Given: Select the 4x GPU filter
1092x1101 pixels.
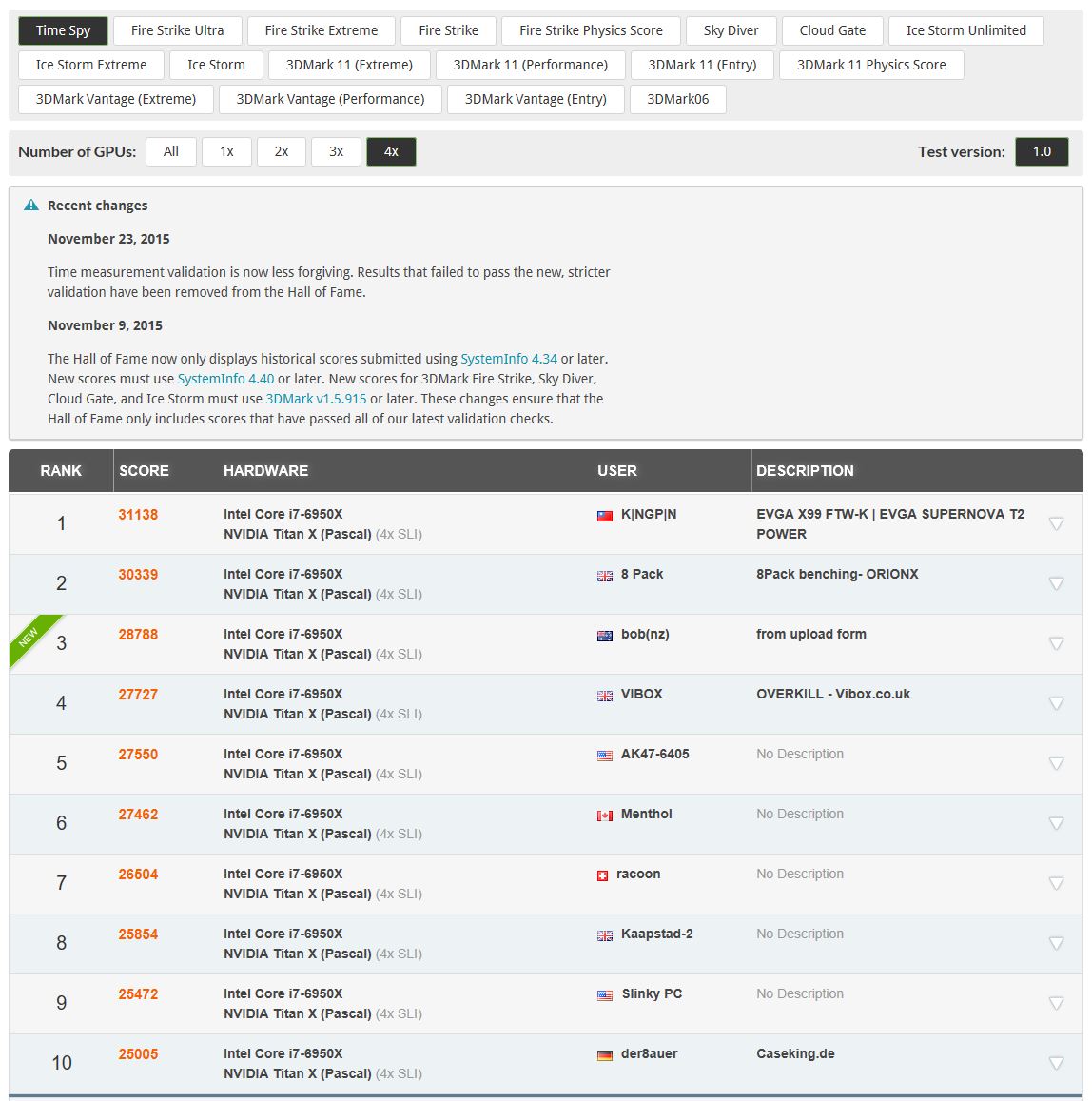Looking at the screenshot, I should coord(391,151).
